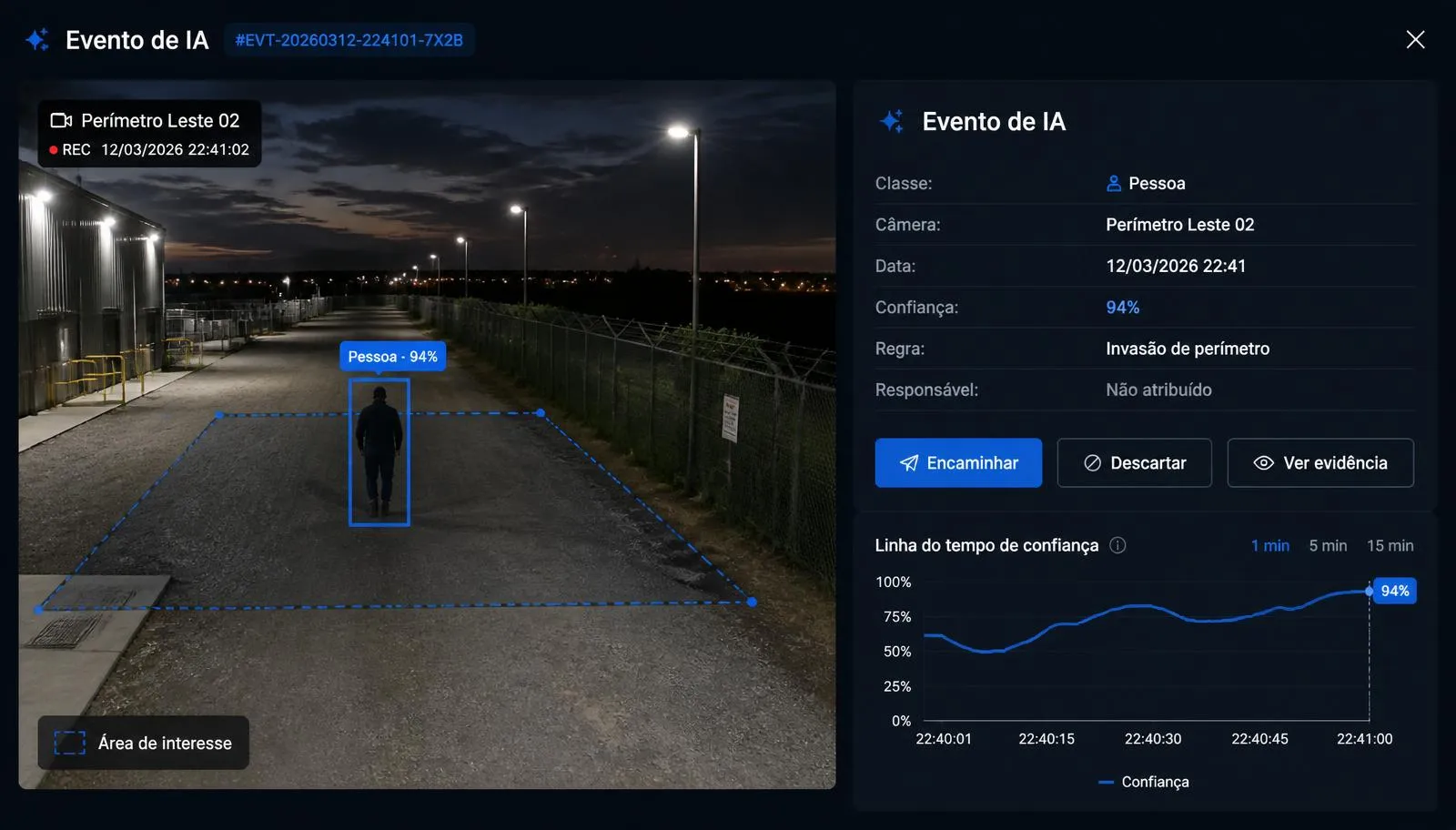Click the Descartar button
1456x830 pixels.
tap(1134, 463)
